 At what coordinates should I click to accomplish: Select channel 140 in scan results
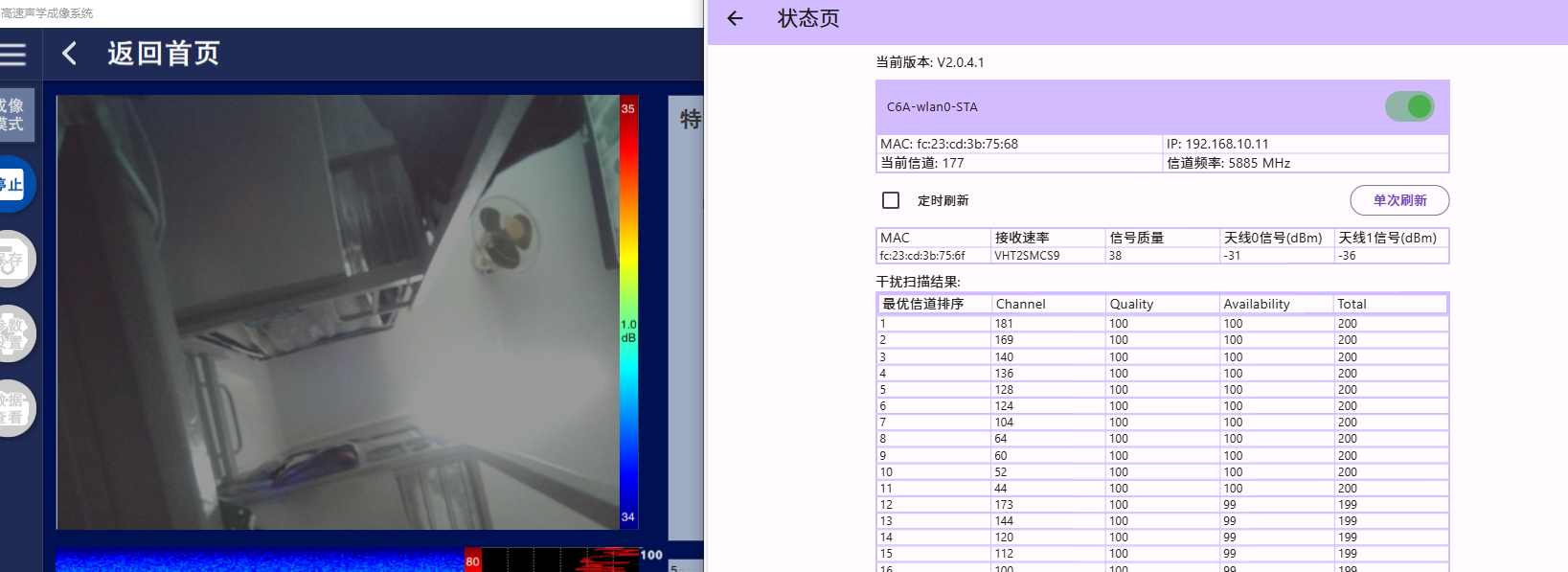click(x=1004, y=357)
